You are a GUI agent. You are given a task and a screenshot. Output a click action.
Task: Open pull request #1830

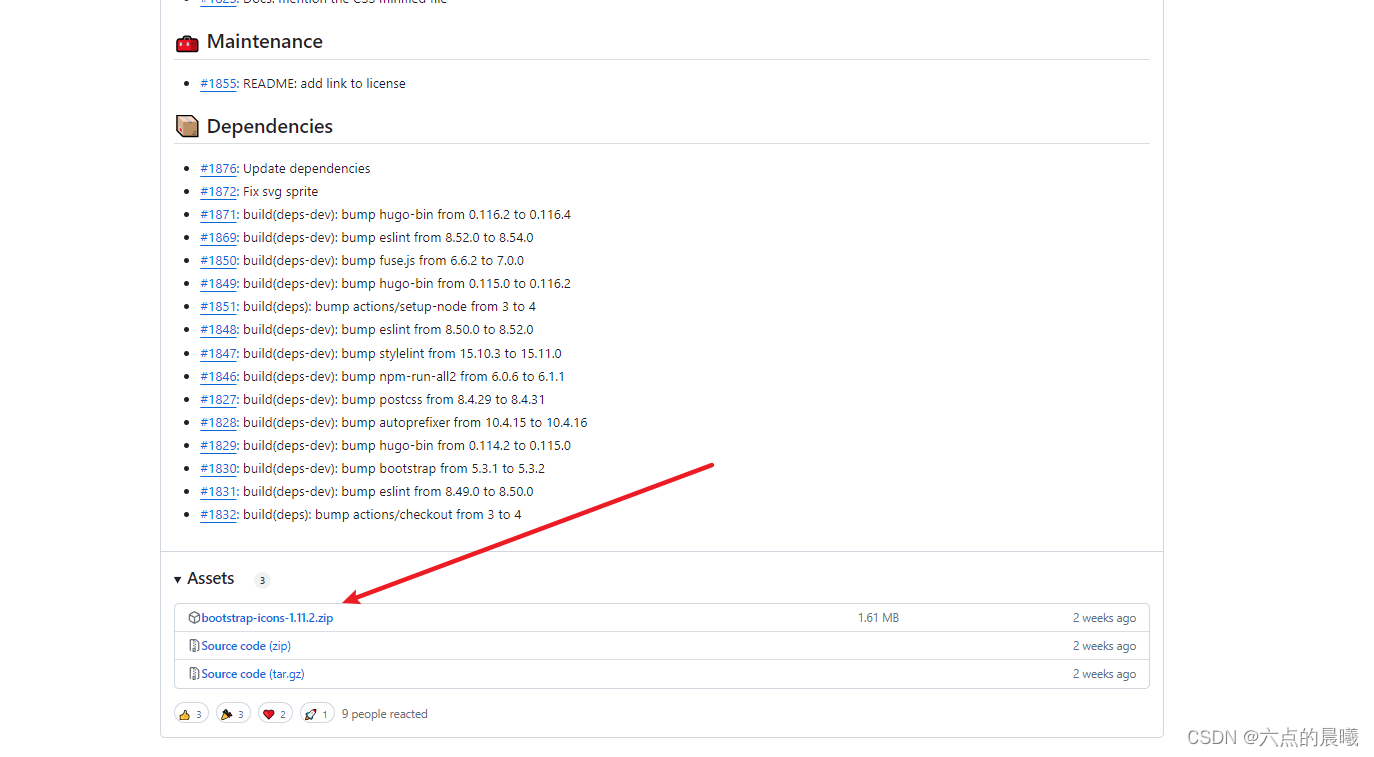click(x=218, y=469)
